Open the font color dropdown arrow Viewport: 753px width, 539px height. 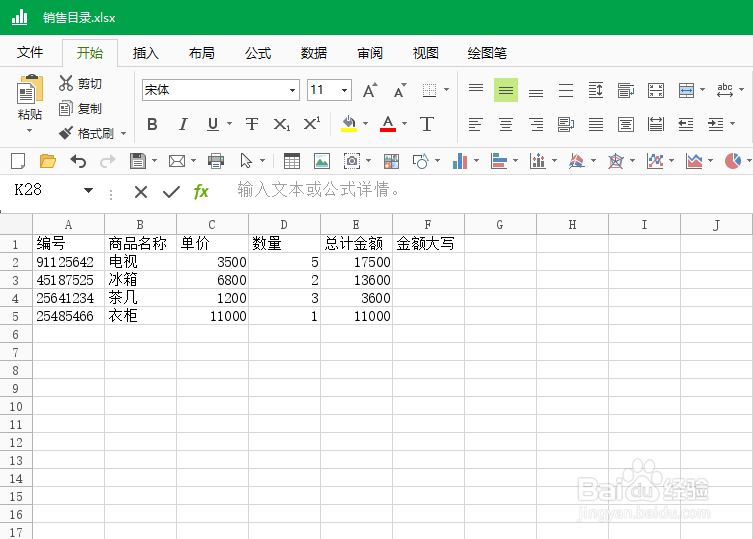click(x=404, y=124)
